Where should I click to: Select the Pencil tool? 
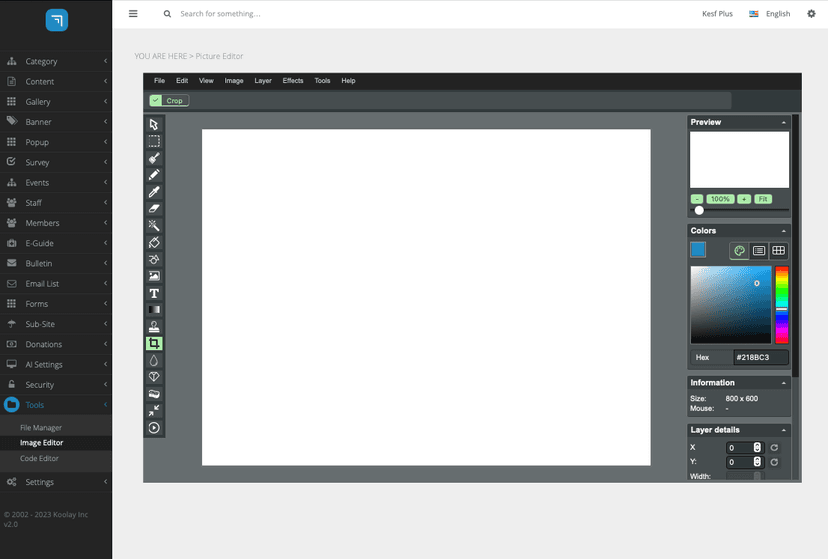[154, 175]
